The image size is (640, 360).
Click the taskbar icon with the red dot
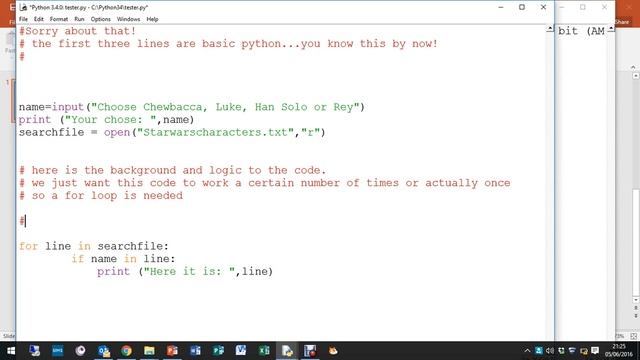pos(310,351)
